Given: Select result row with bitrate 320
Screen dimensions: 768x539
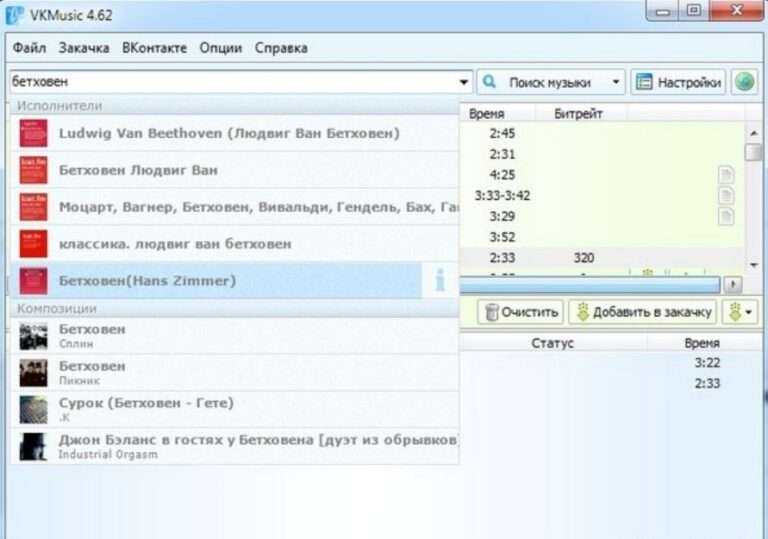Looking at the screenshot, I should (x=602, y=258).
